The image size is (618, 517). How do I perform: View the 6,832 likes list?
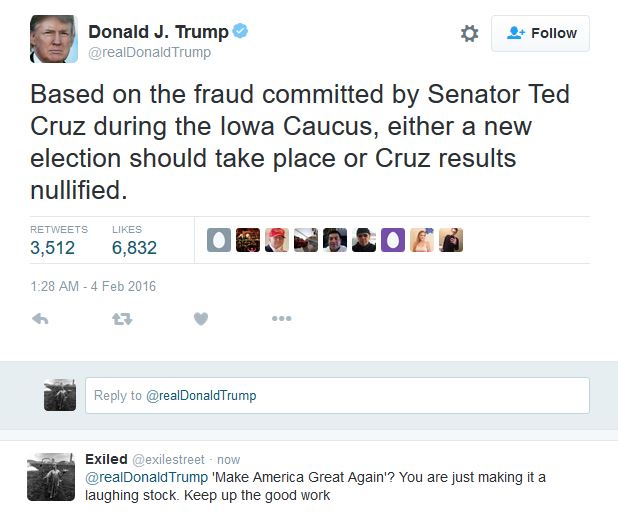[134, 247]
